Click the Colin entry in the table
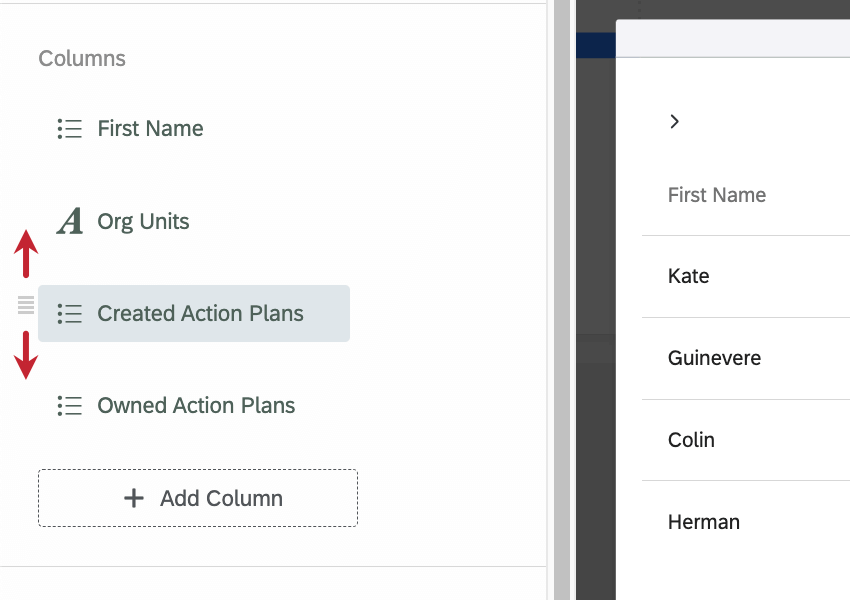 [691, 440]
